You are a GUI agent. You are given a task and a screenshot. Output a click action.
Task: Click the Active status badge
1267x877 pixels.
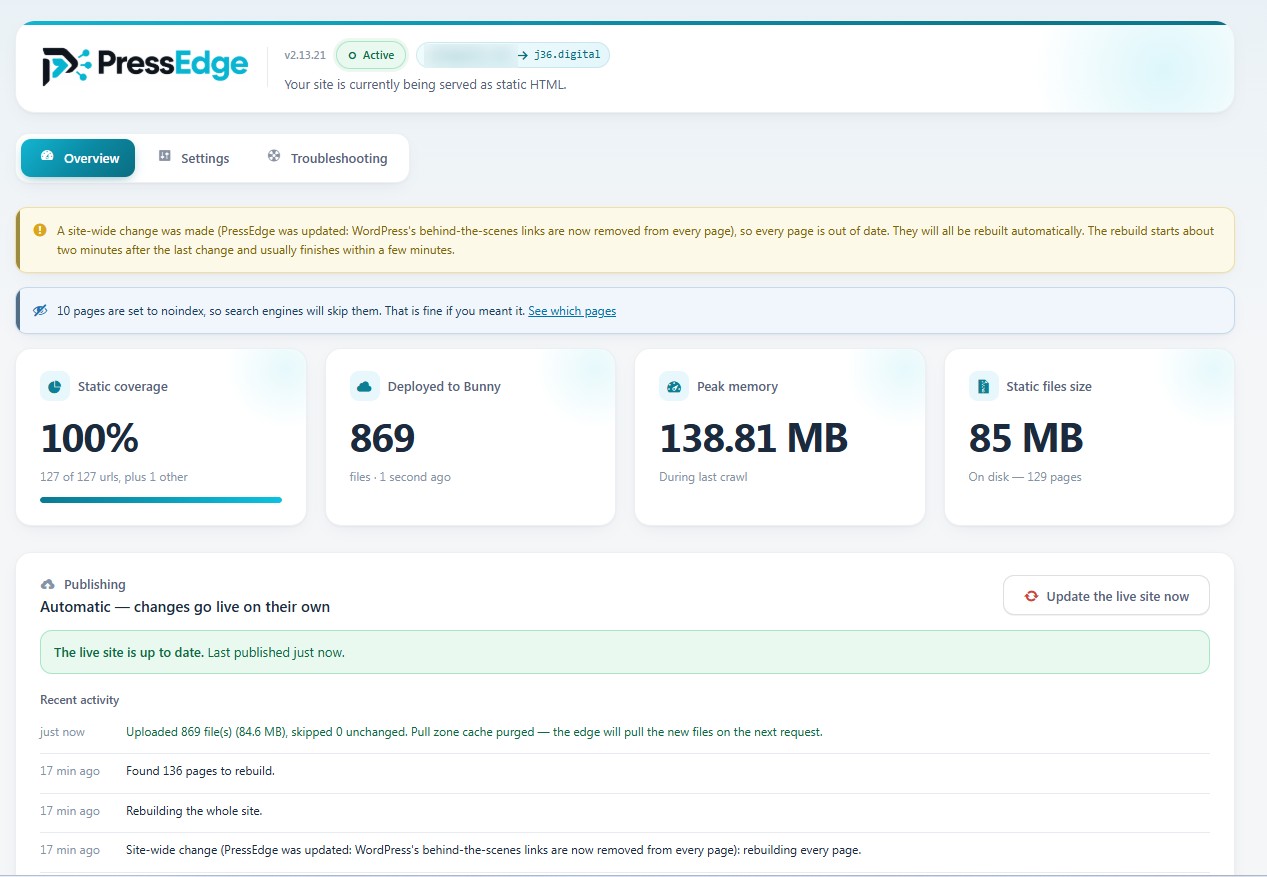pyautogui.click(x=371, y=55)
